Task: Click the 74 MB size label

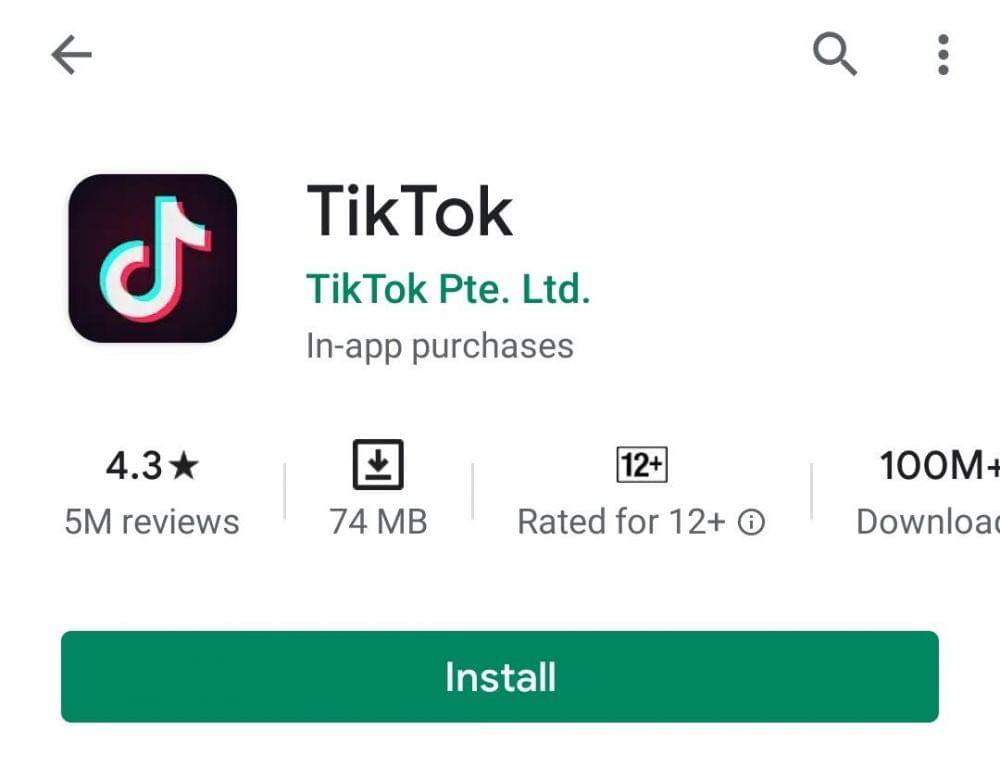Action: click(x=378, y=522)
